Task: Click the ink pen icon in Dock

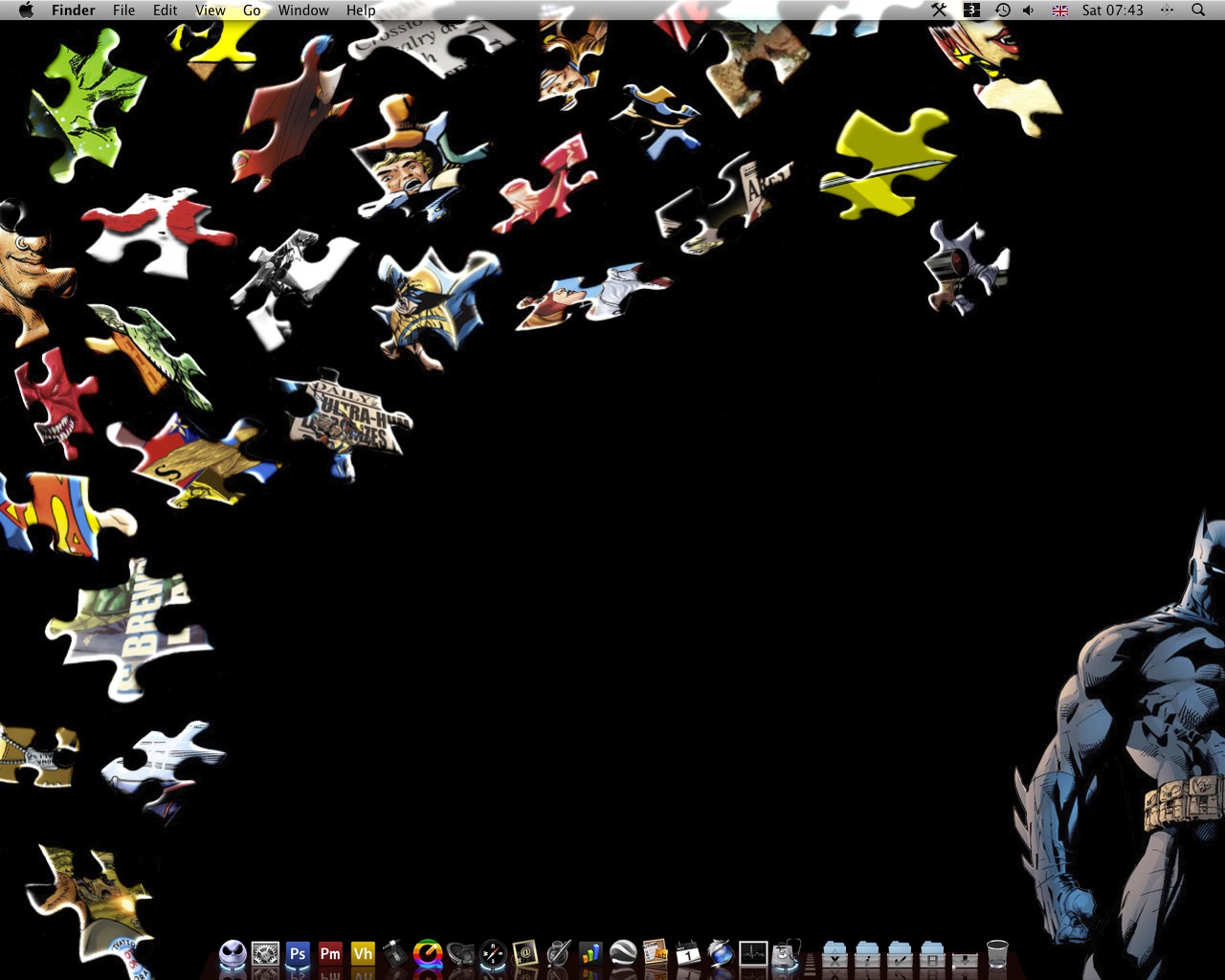Action: point(558,953)
